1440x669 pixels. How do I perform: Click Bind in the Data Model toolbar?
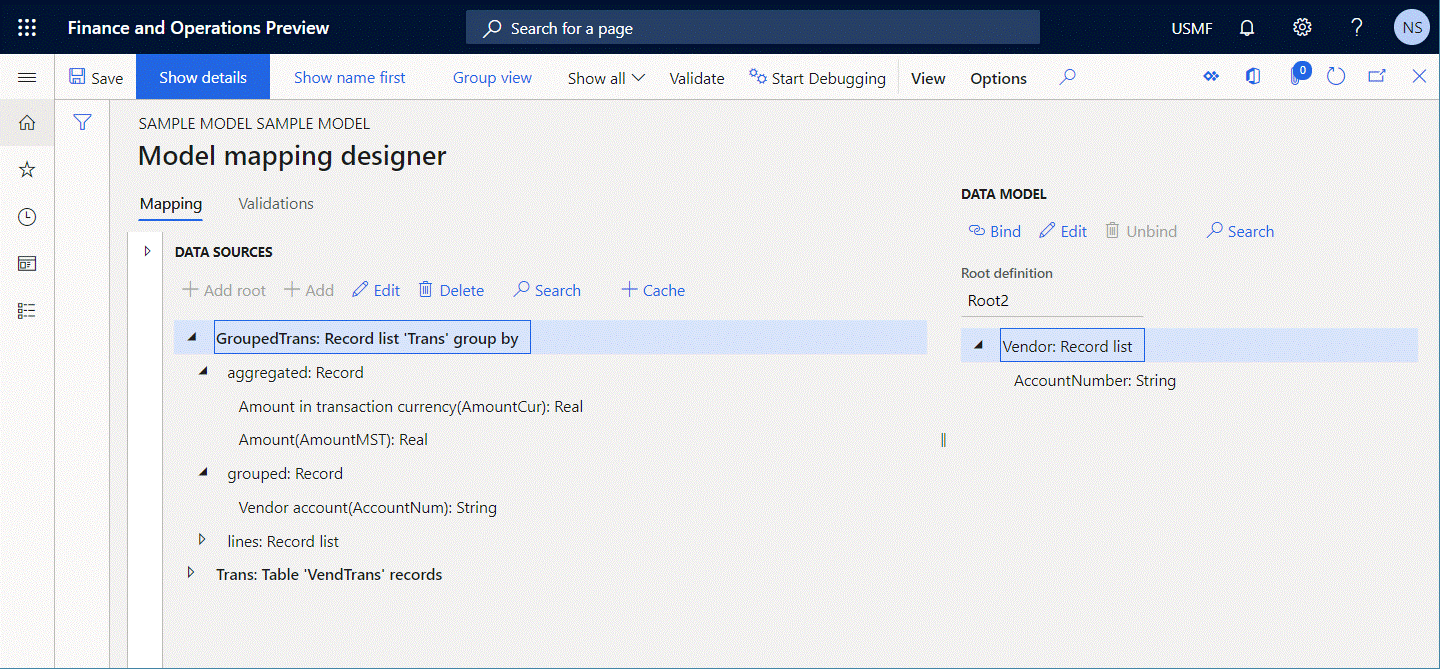[994, 231]
